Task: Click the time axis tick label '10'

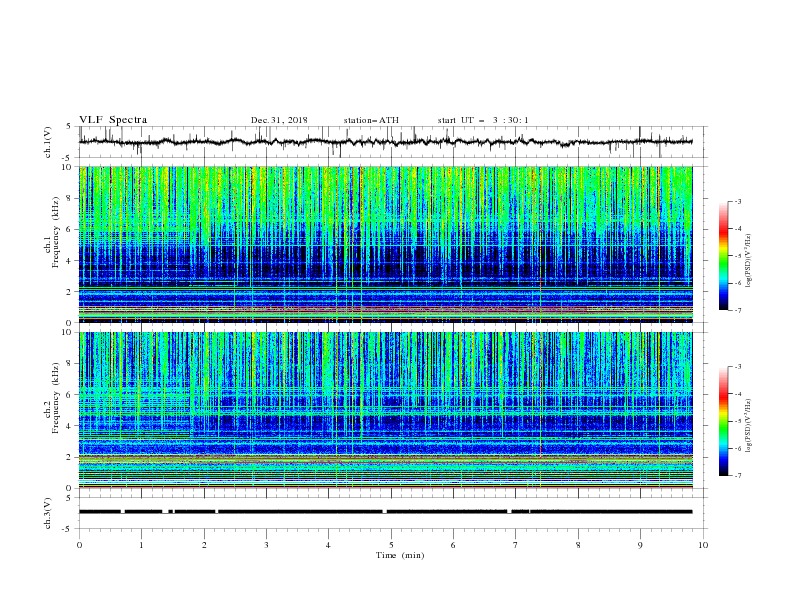Action: (x=703, y=545)
